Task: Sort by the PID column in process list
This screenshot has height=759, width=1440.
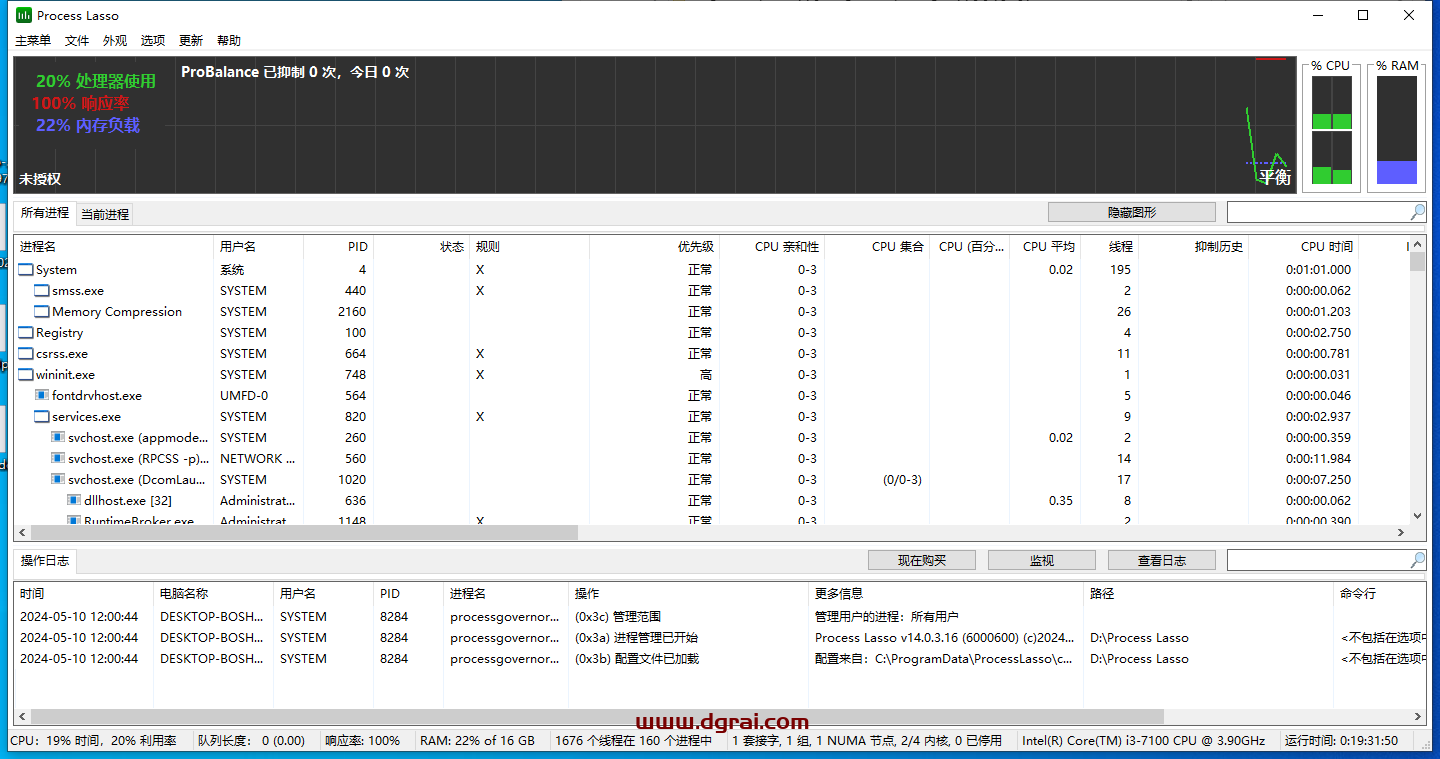Action: 338,246
